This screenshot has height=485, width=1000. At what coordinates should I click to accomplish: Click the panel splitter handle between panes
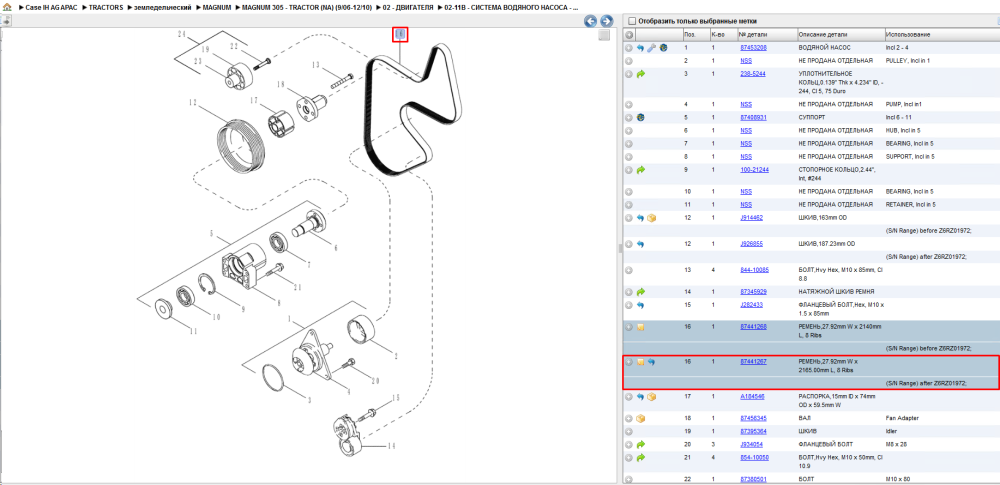[x=619, y=249]
